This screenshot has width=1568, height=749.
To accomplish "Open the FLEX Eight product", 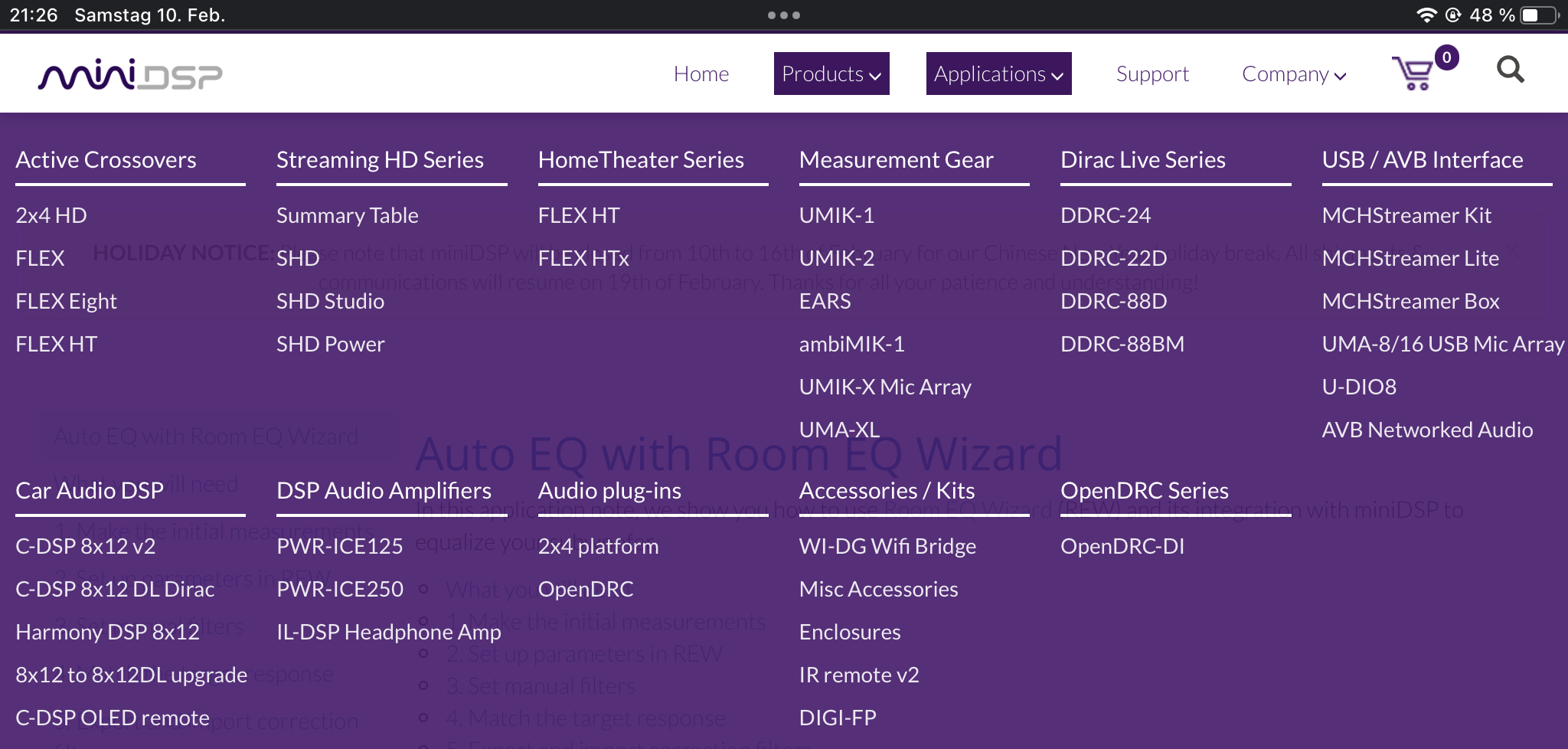I will coord(66,301).
